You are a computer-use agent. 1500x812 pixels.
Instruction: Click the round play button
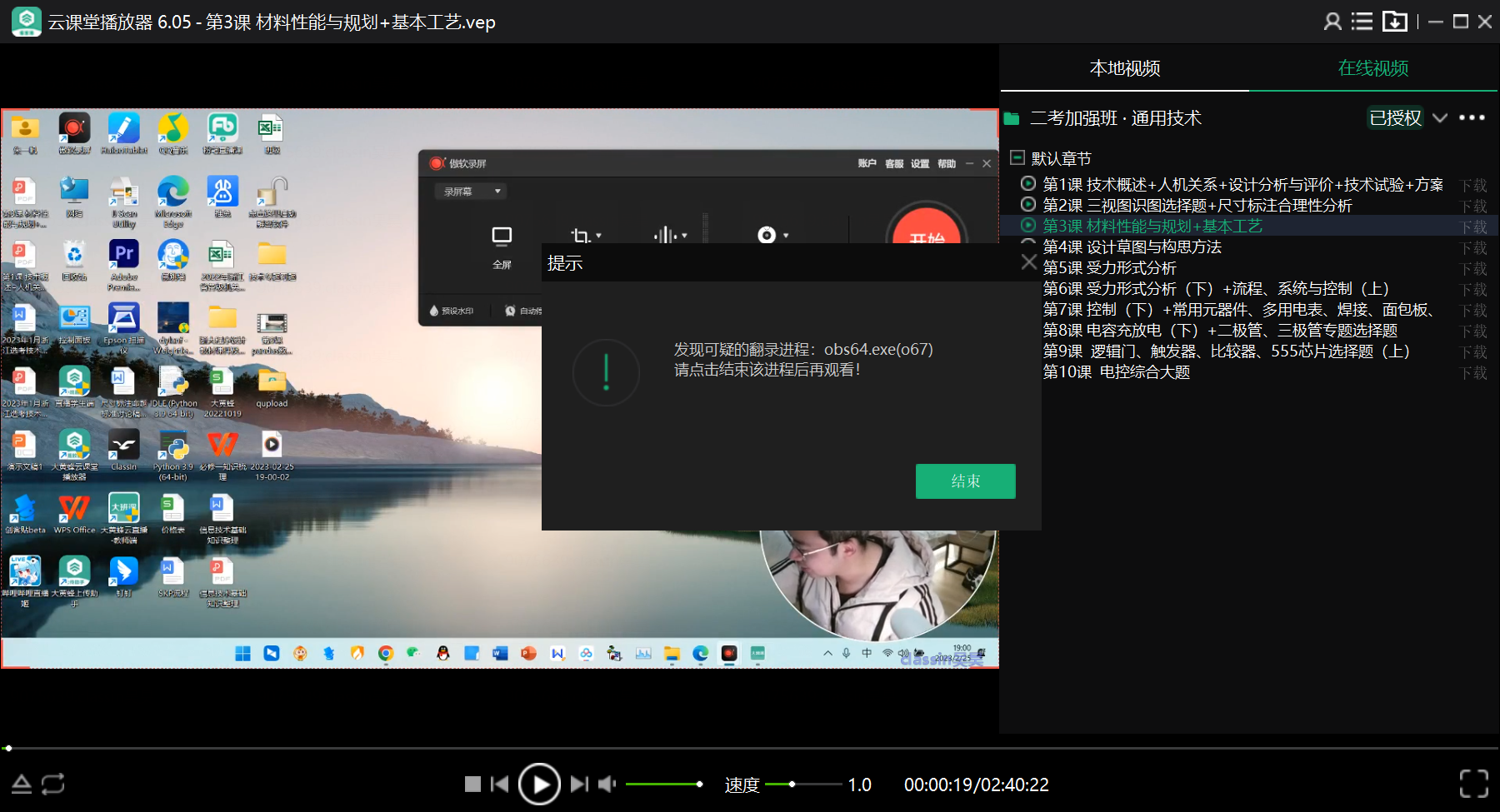[x=539, y=784]
